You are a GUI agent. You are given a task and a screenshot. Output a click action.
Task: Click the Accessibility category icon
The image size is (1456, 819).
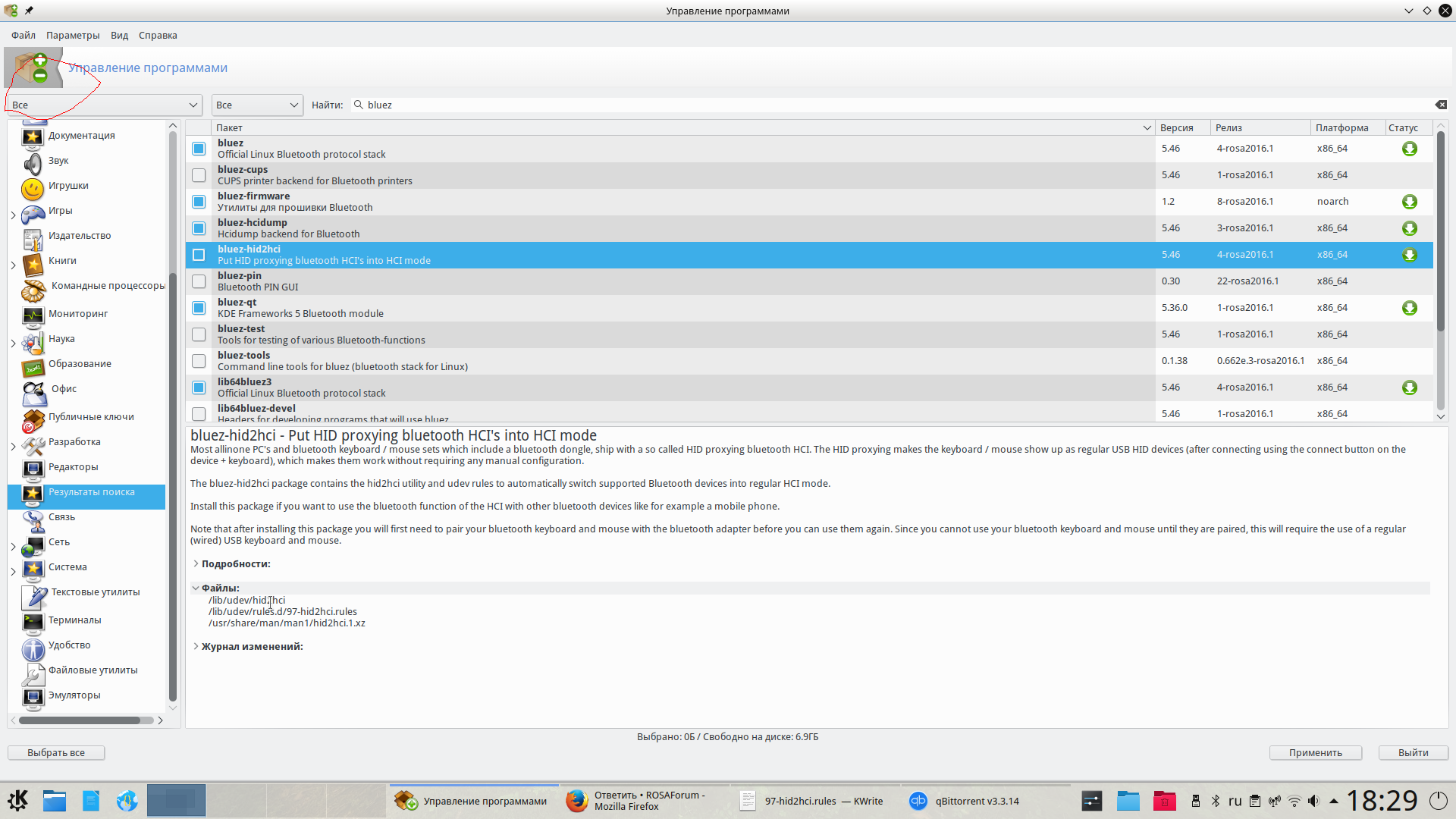pyautogui.click(x=33, y=648)
